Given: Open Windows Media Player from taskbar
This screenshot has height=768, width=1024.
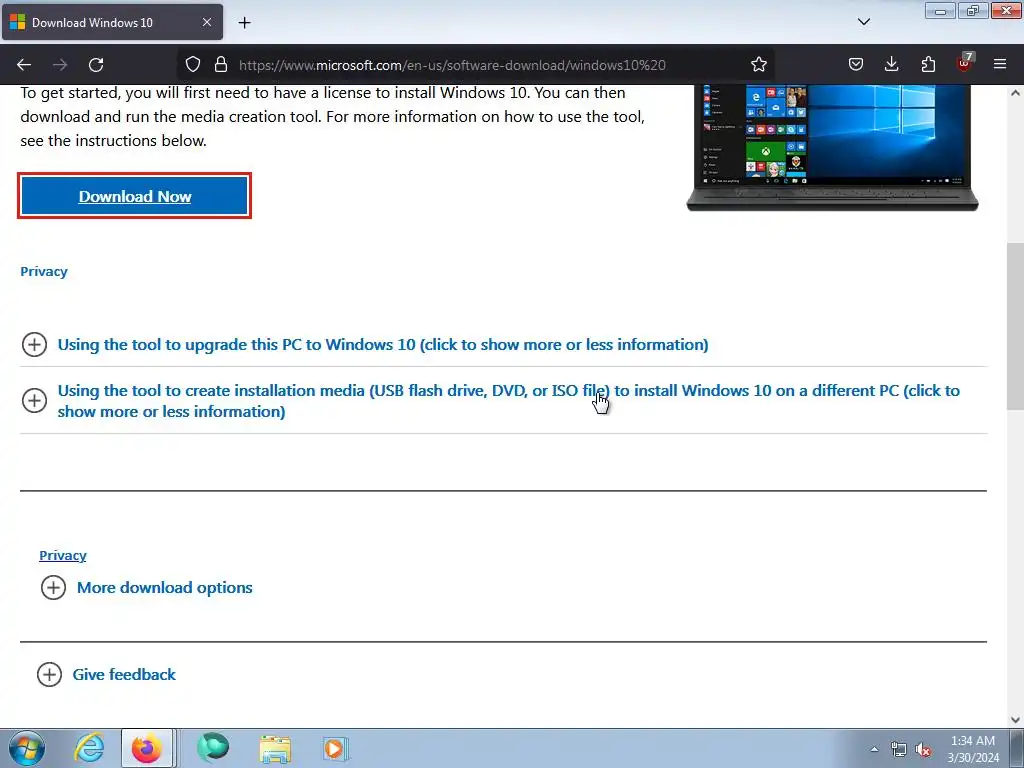Looking at the screenshot, I should [336, 748].
